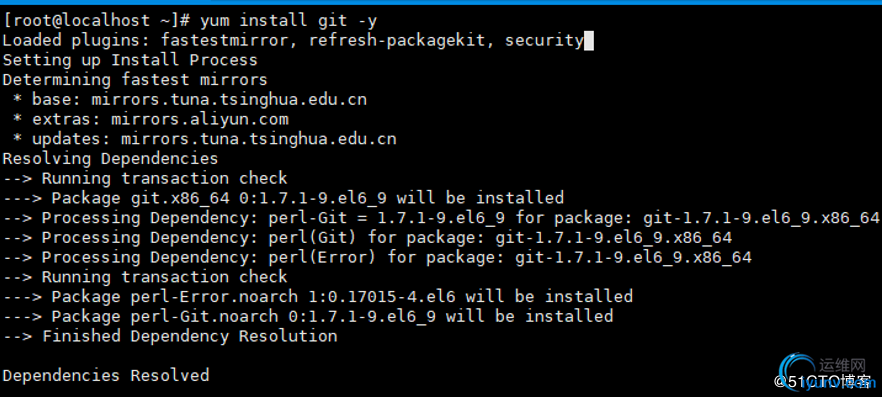Click the first Running transaction check line
Image resolution: width=882 pixels, height=399 pixels.
point(145,178)
